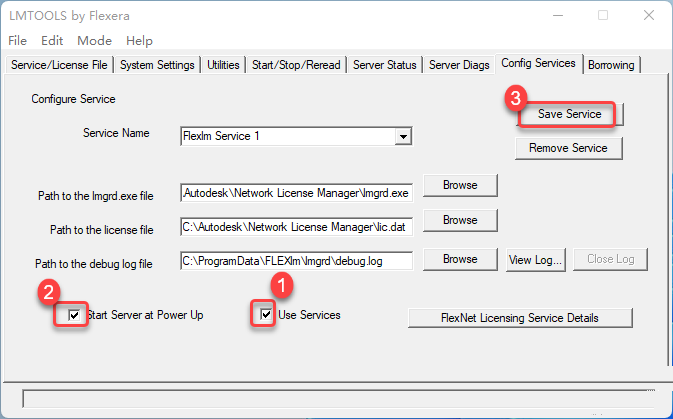Open the Help menu

(x=139, y=41)
